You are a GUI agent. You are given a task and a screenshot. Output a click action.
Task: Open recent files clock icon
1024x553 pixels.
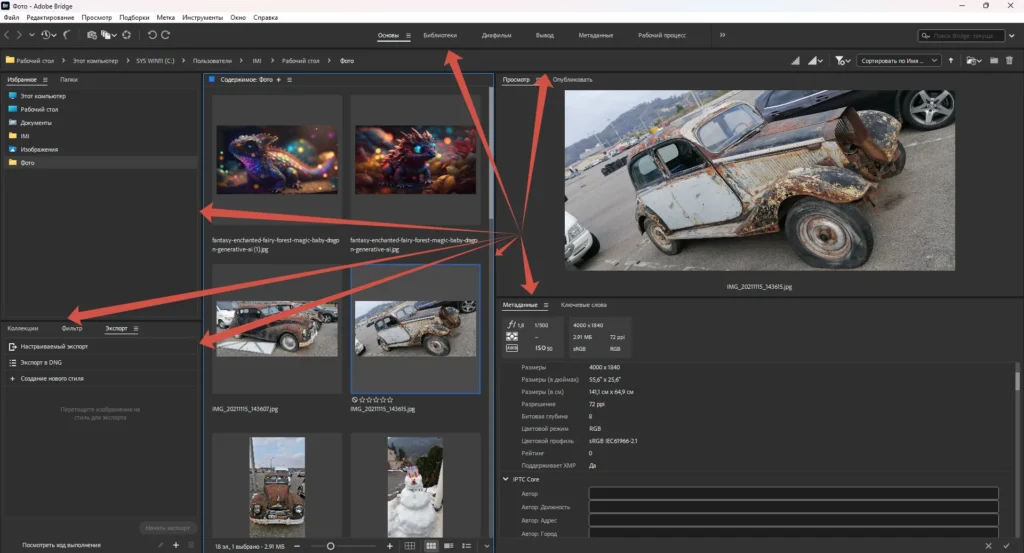(46, 35)
